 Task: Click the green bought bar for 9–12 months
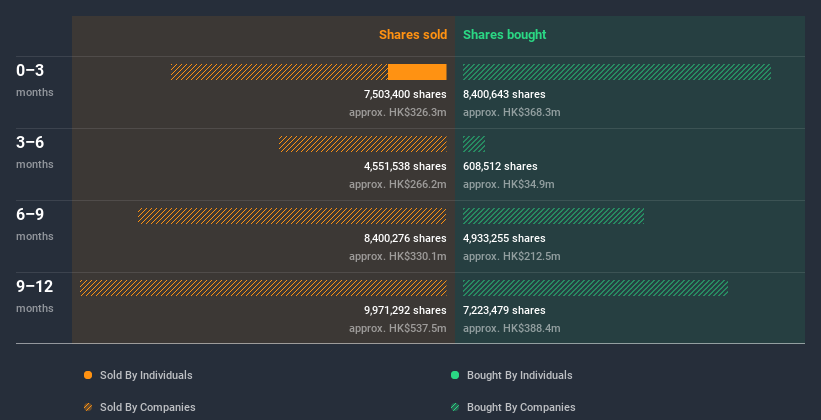(x=595, y=288)
